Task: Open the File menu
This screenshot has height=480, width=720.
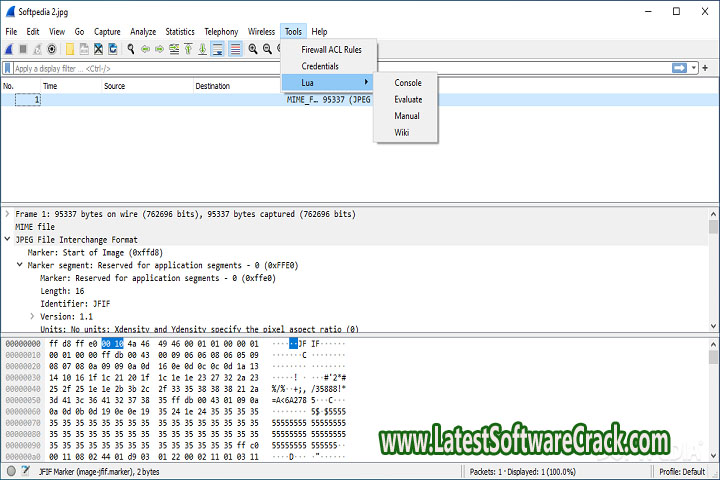Action: tap(11, 32)
